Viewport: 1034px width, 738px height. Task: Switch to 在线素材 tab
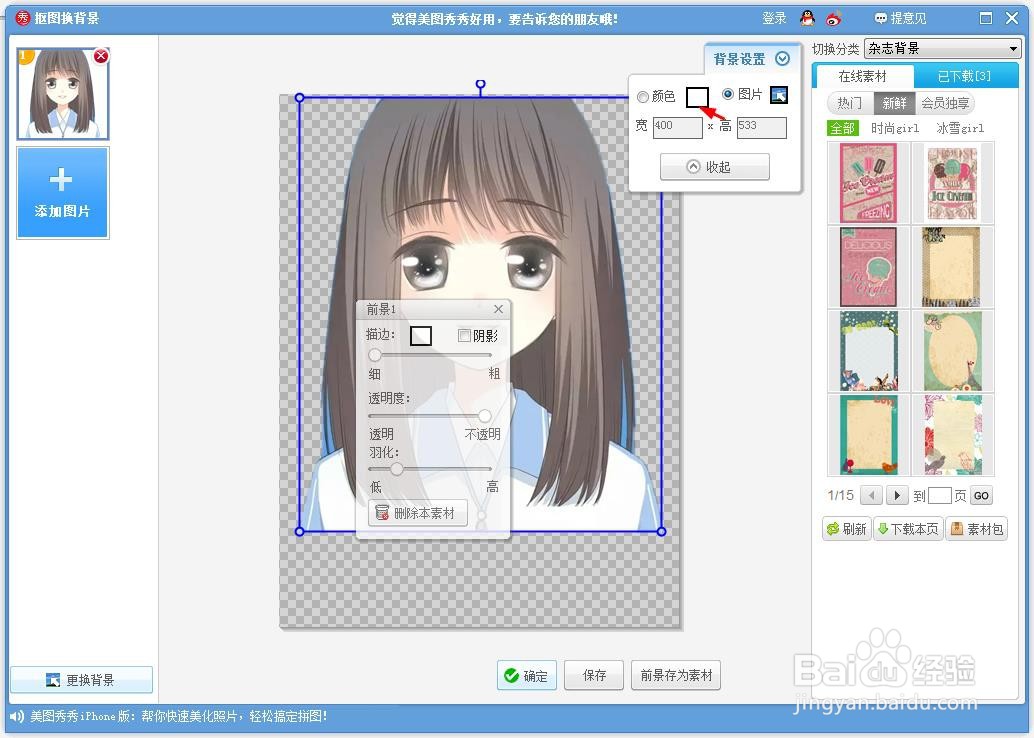pyautogui.click(x=863, y=77)
